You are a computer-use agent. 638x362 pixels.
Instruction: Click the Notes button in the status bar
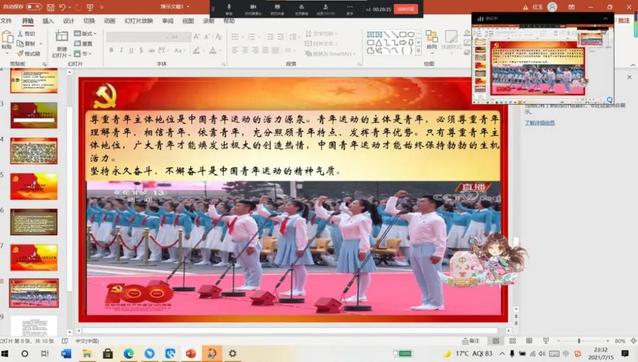click(x=471, y=340)
